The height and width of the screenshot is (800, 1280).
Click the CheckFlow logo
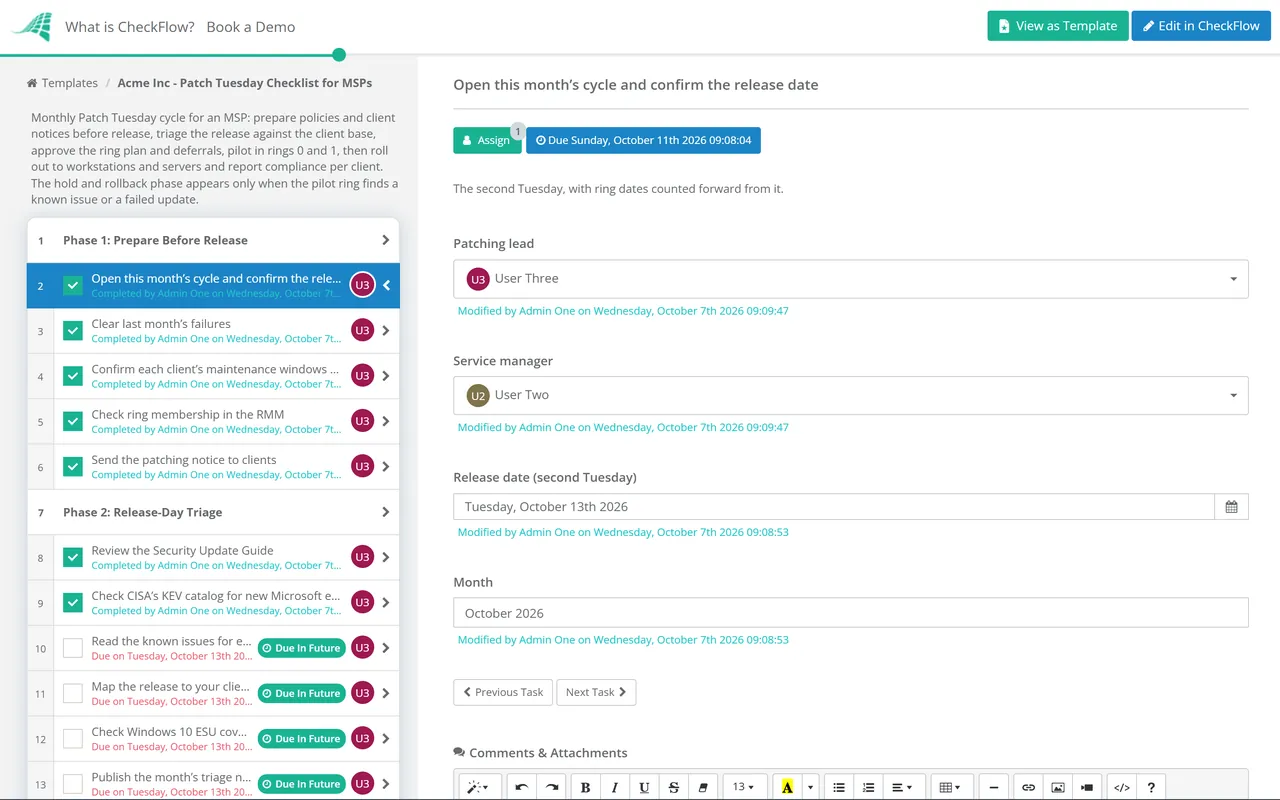click(31, 27)
